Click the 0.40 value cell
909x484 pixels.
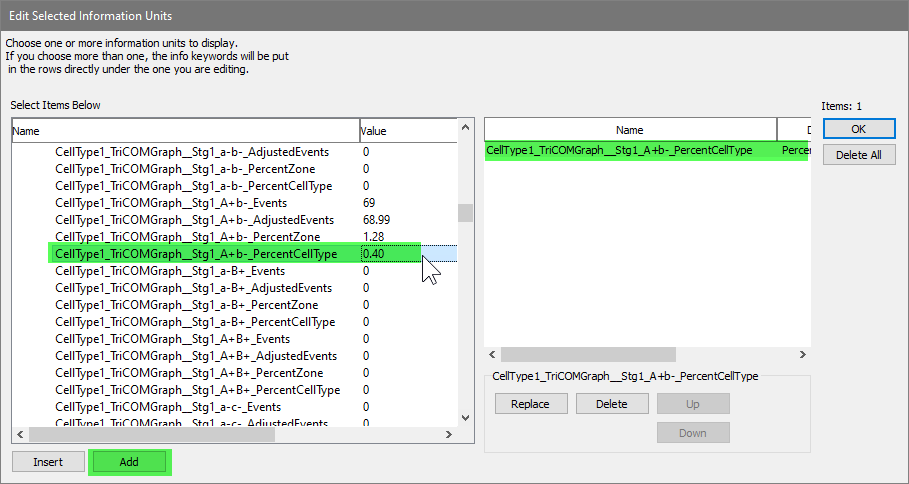point(388,254)
